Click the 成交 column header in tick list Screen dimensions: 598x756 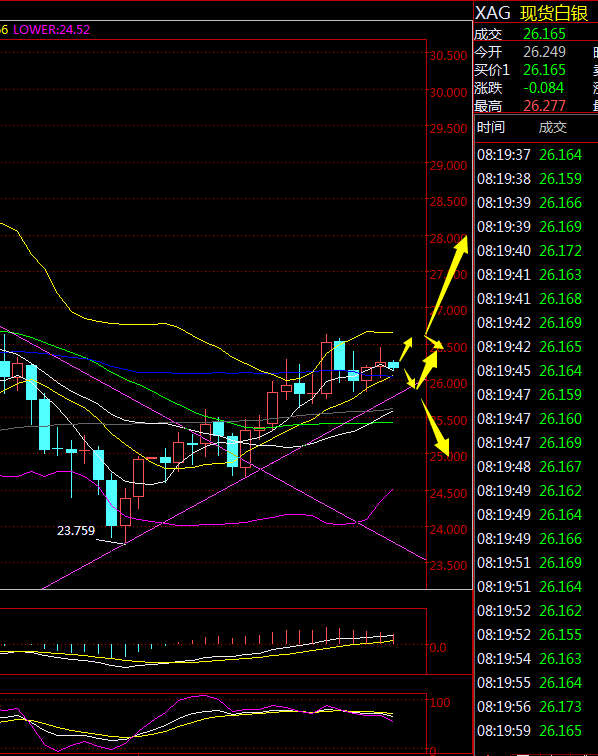coord(553,127)
